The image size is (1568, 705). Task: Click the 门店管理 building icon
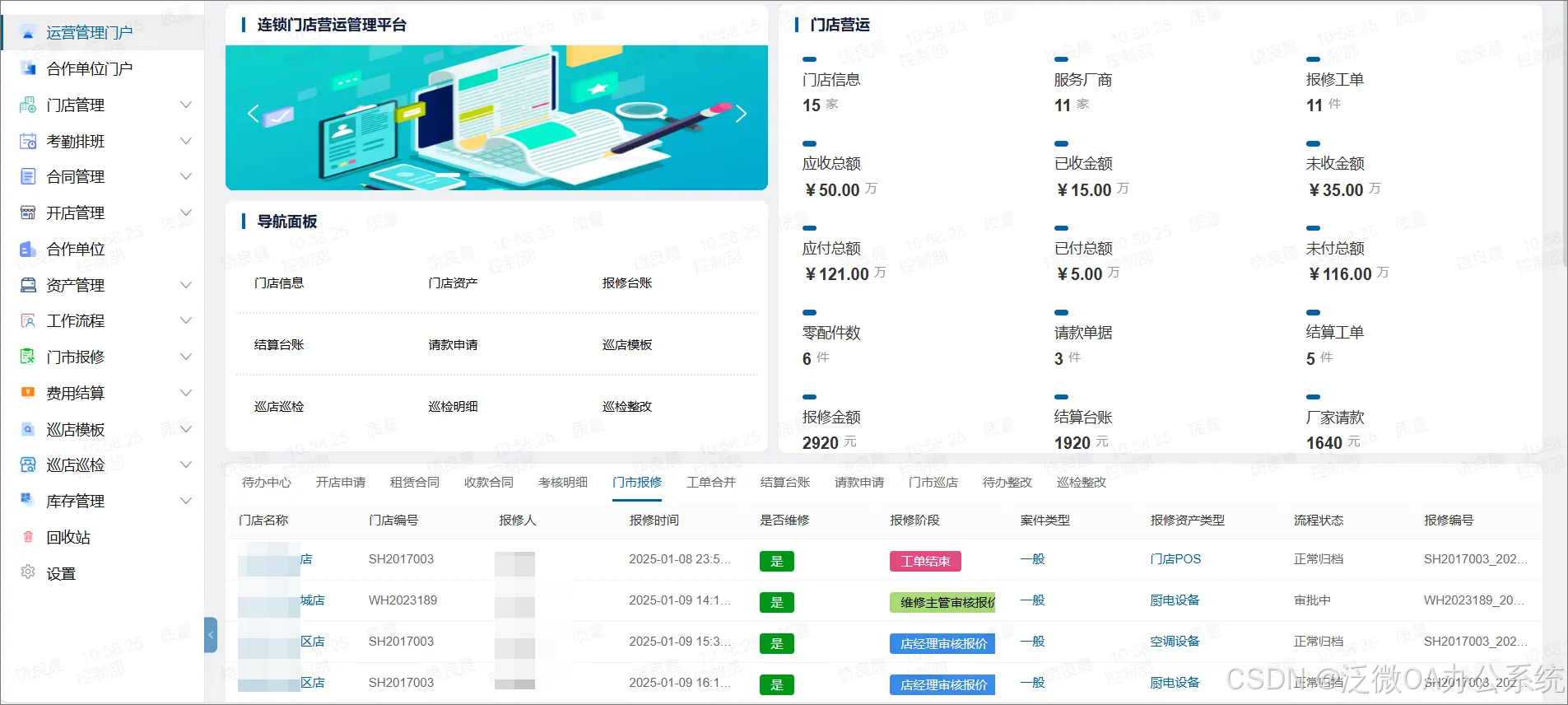coord(28,105)
